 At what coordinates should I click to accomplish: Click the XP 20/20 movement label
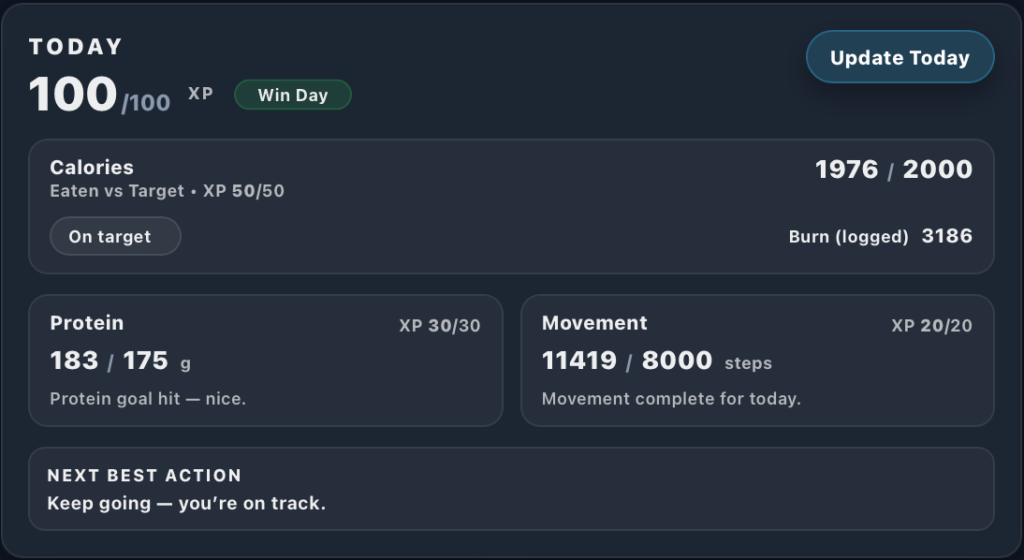point(931,326)
